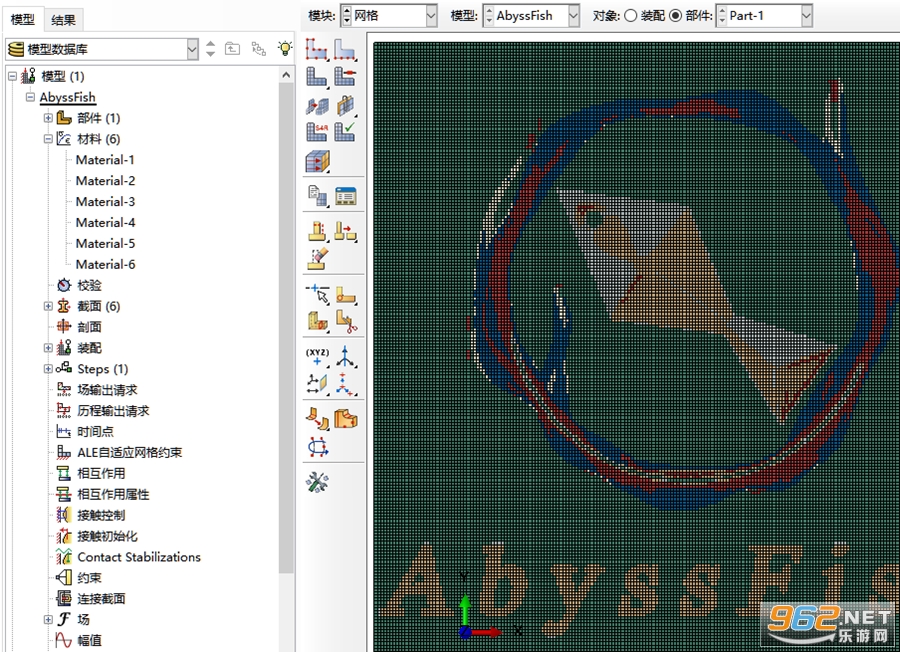
Task: Choose the Create Datum Axis tool
Action: pos(345,356)
